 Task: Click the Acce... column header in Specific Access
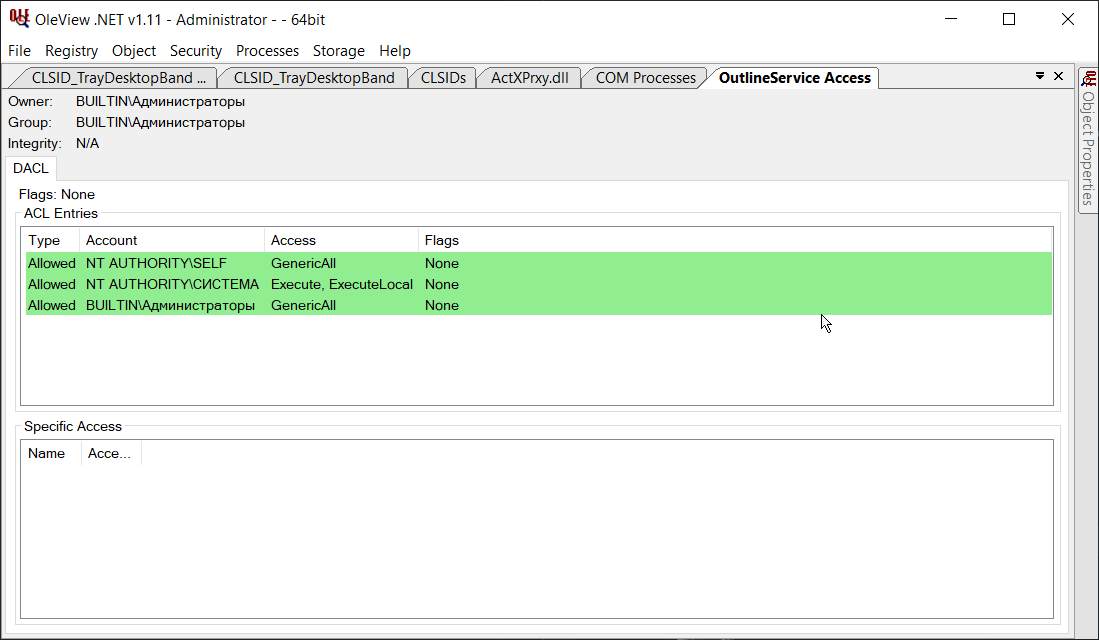coord(111,454)
